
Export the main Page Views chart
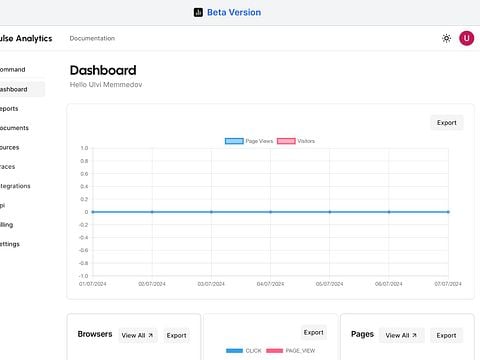(x=447, y=123)
